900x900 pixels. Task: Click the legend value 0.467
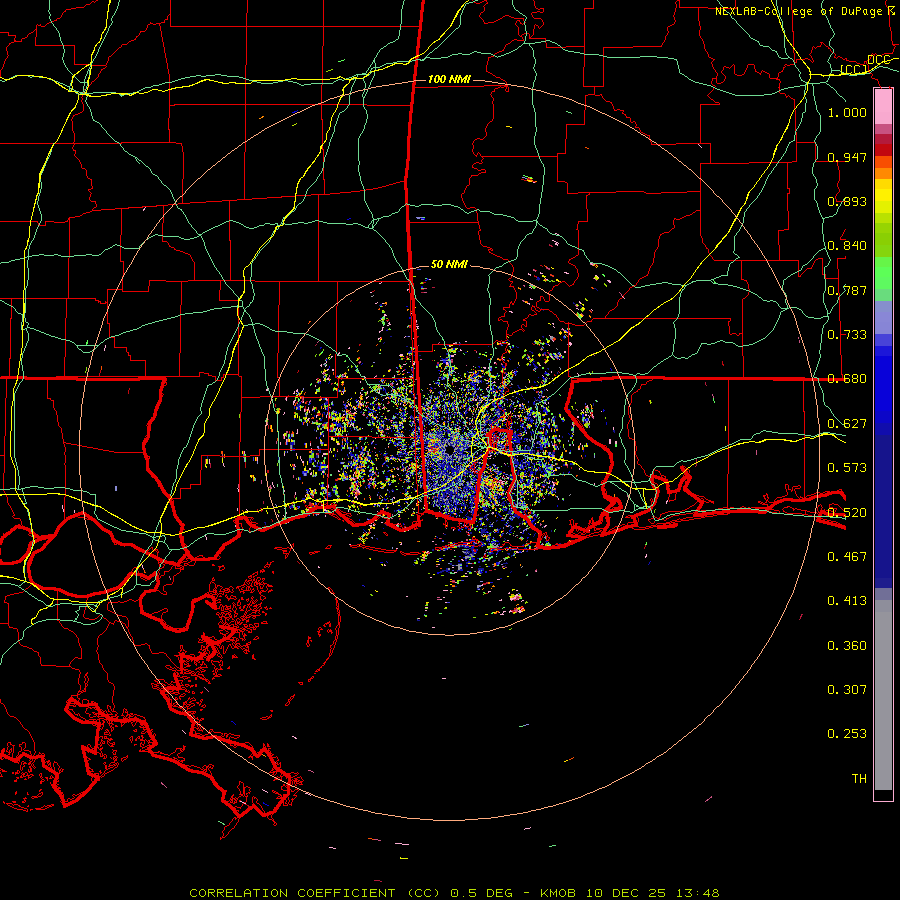(847, 556)
